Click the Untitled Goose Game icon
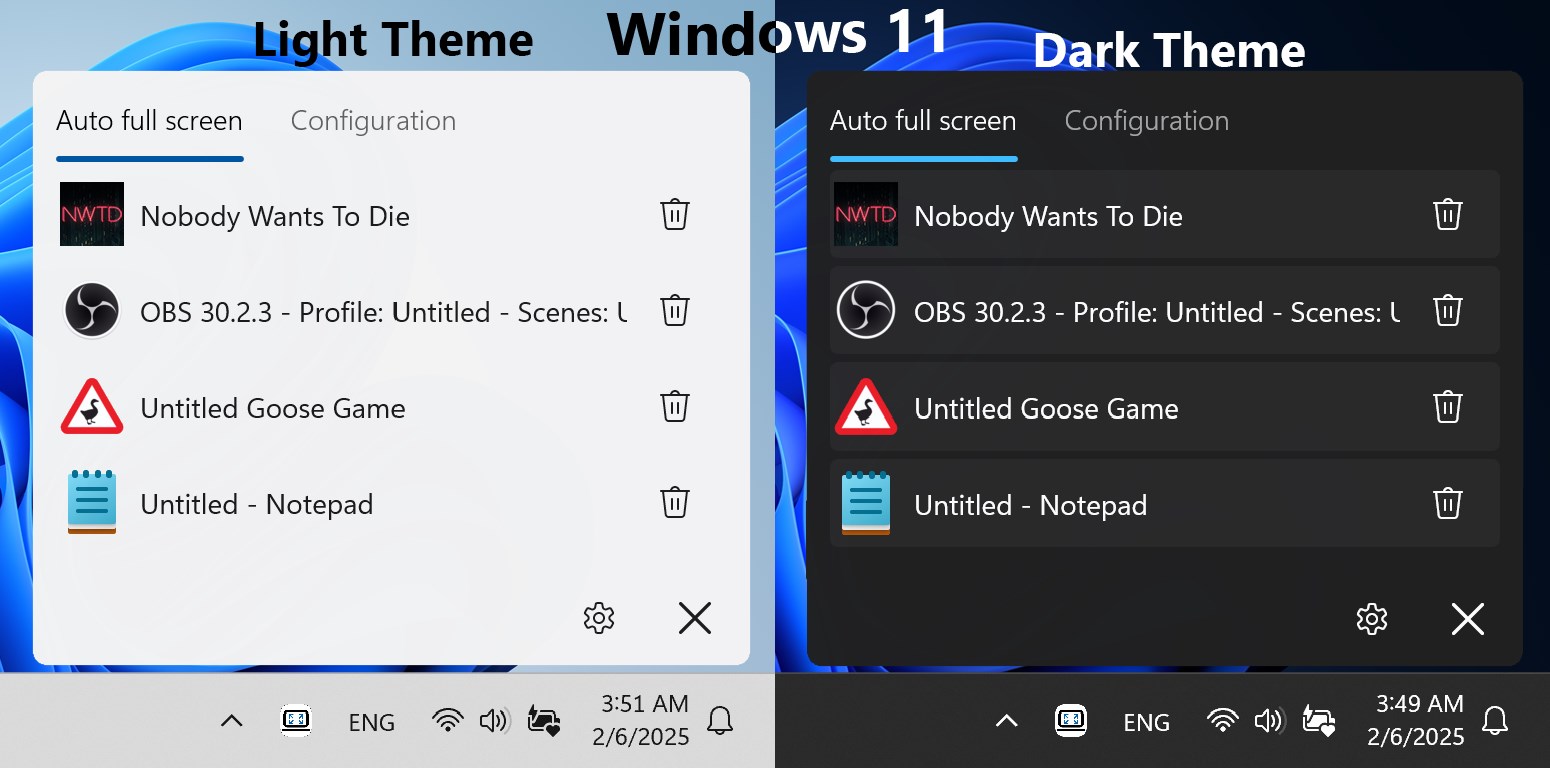 click(92, 407)
